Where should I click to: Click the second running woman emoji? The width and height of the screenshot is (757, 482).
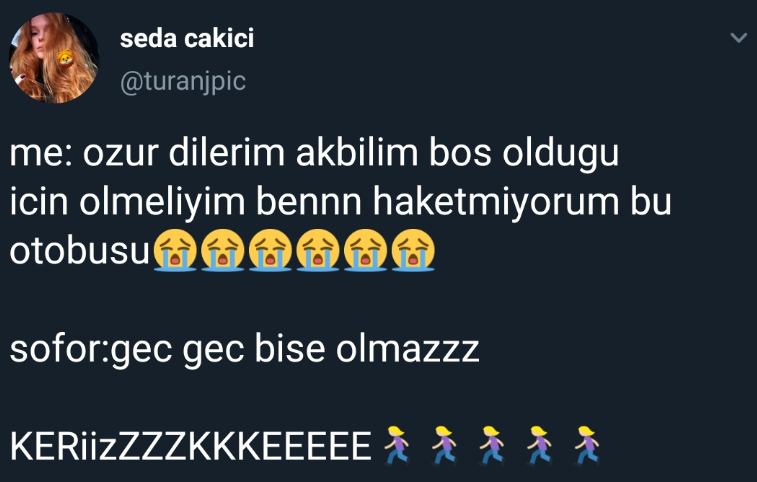pos(444,445)
